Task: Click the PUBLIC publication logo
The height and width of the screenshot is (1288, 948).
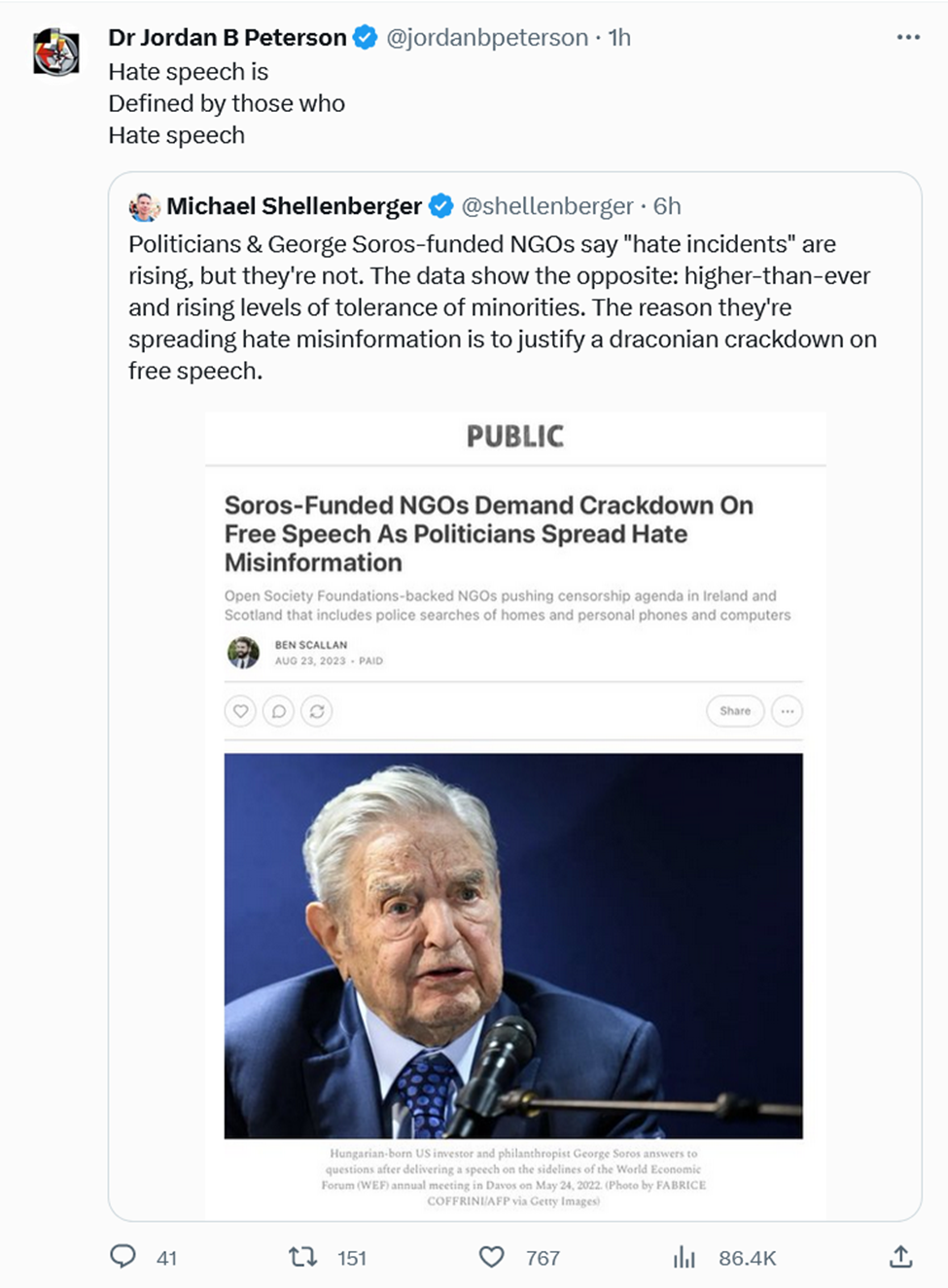Action: click(514, 436)
